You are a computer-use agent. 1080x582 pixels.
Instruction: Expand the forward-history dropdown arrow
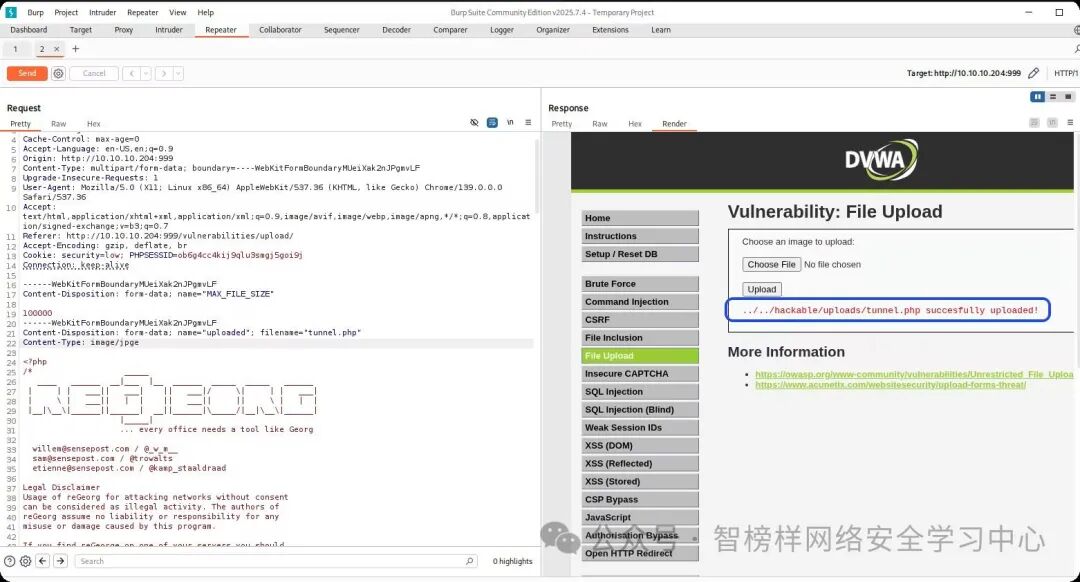(178, 73)
